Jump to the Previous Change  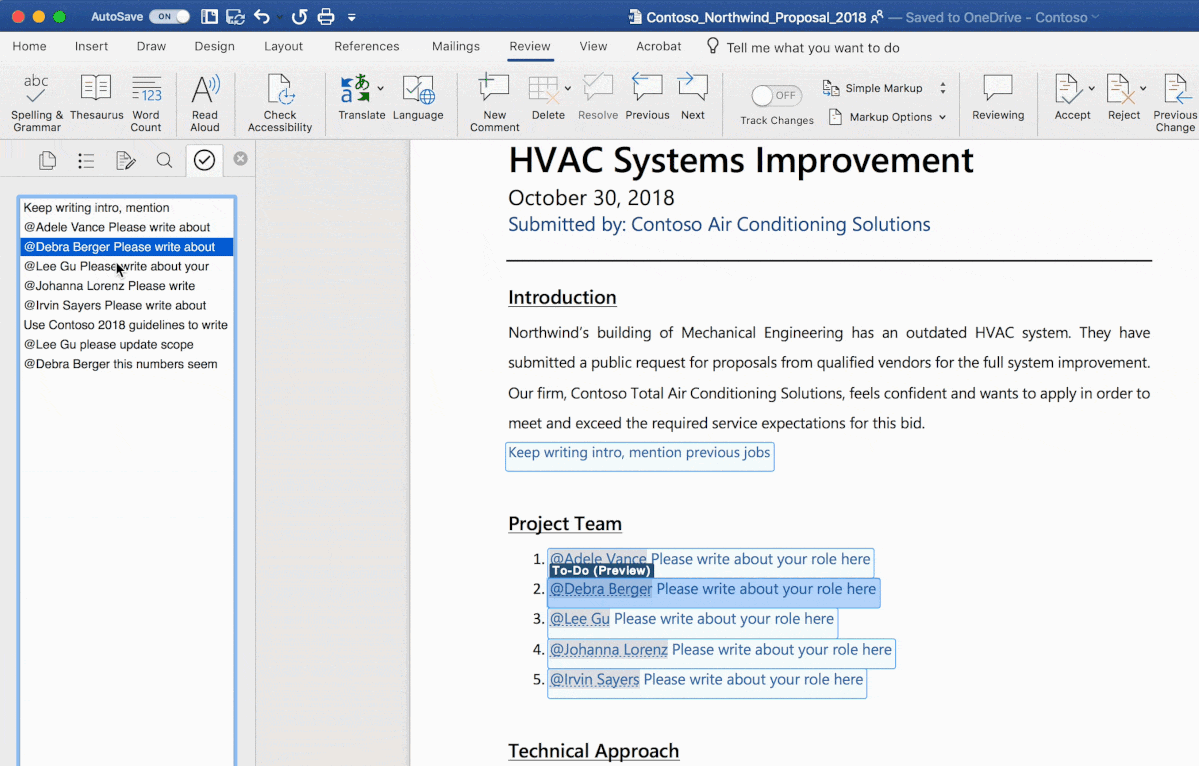1175,103
